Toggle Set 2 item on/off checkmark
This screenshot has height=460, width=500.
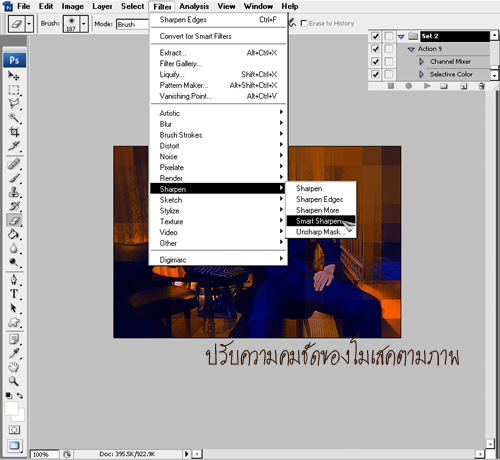[375, 36]
